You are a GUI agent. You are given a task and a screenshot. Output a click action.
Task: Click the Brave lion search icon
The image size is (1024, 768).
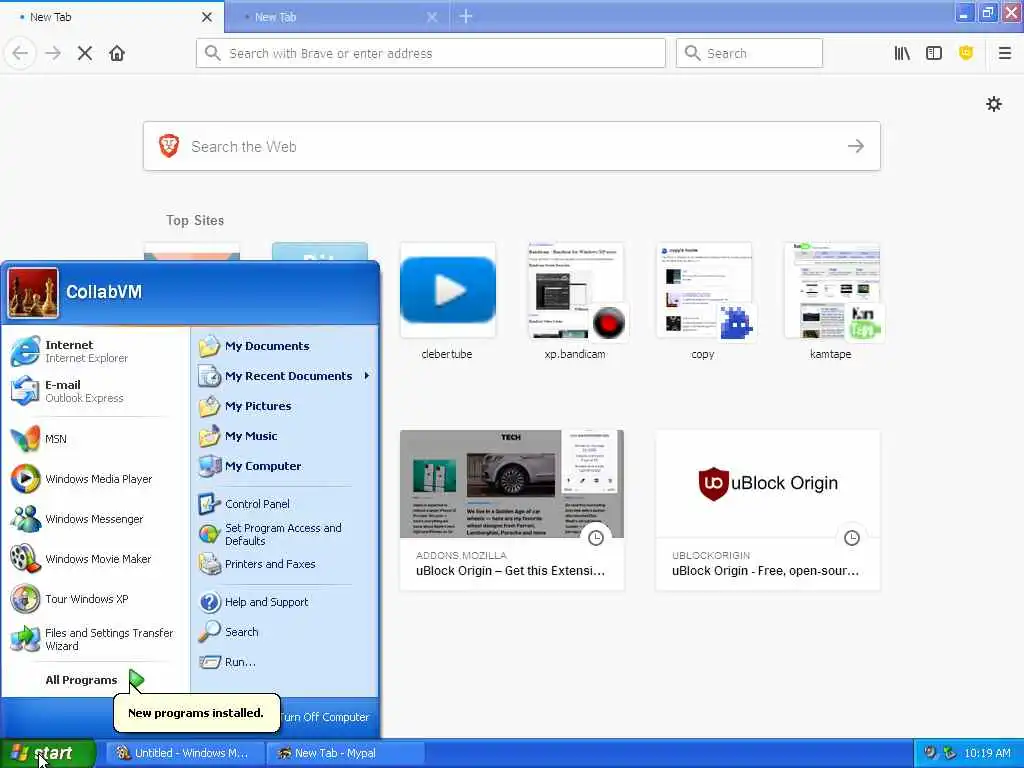pyautogui.click(x=169, y=146)
